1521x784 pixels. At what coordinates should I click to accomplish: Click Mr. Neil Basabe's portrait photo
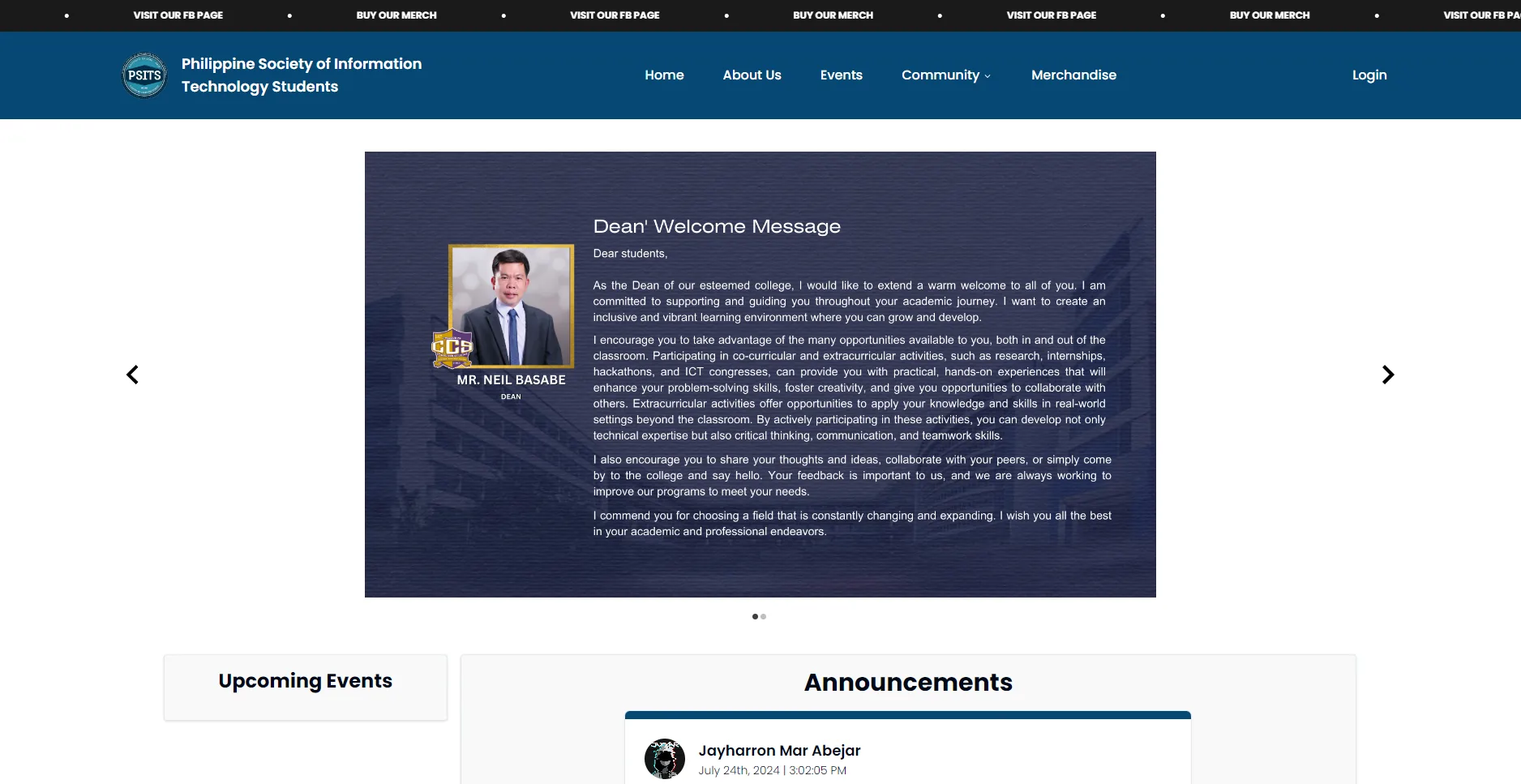(x=511, y=306)
